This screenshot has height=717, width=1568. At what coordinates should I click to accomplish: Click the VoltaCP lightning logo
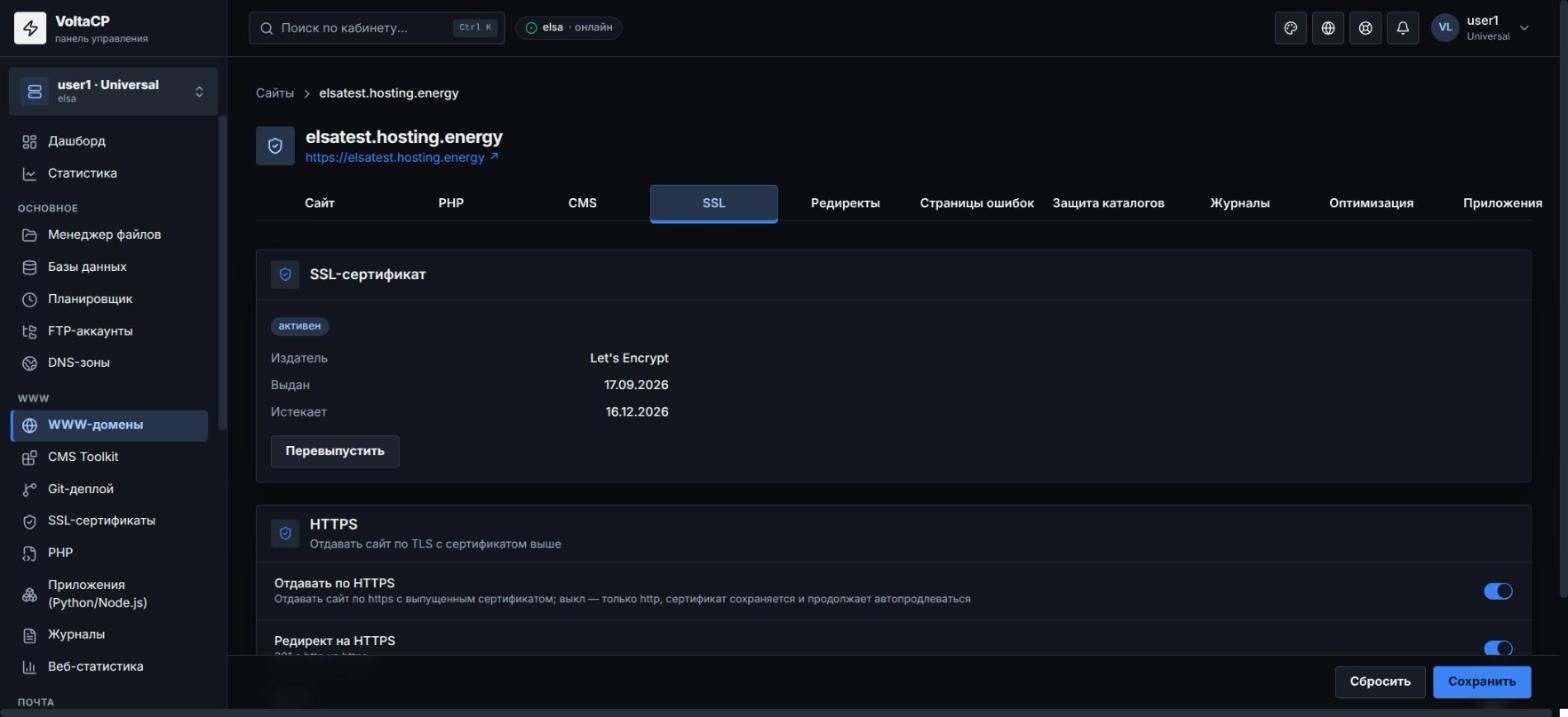pyautogui.click(x=30, y=29)
